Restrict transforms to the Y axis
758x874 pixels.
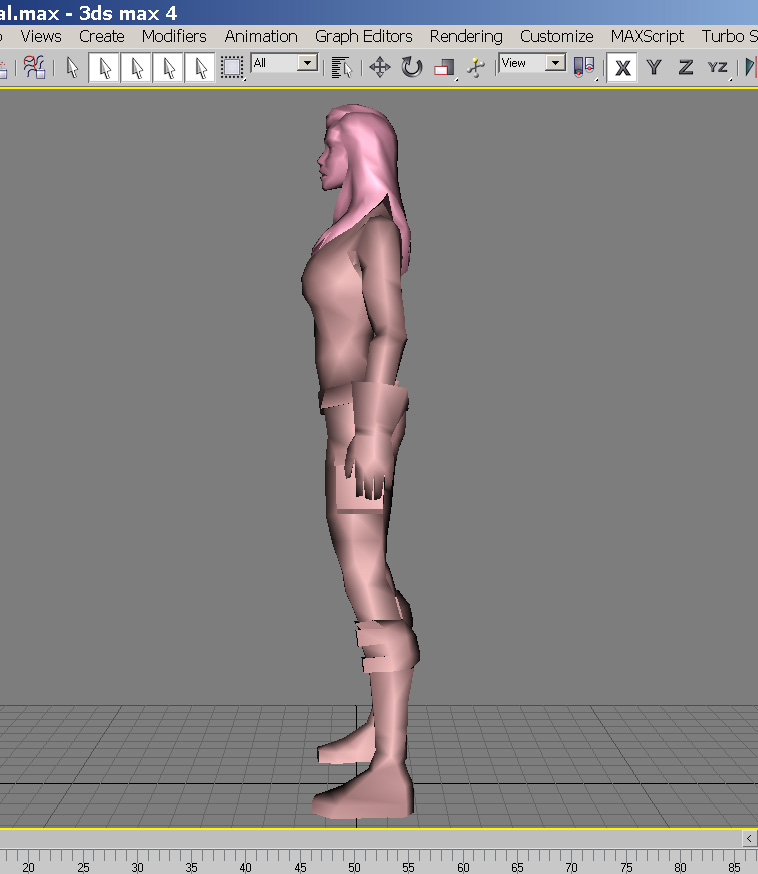click(654, 67)
